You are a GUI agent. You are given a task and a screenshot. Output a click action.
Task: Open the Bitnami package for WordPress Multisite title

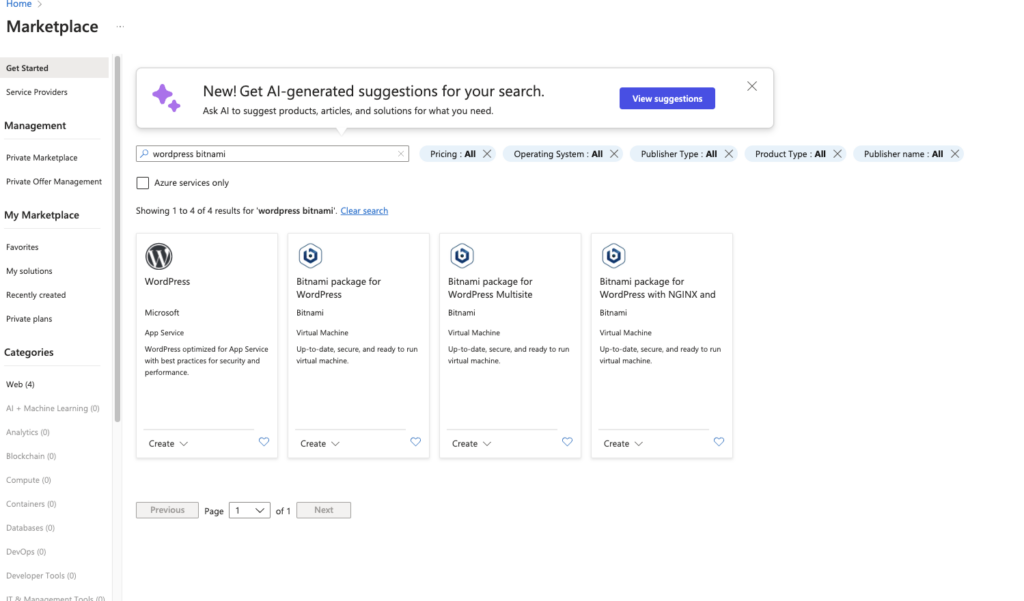[x=490, y=288]
